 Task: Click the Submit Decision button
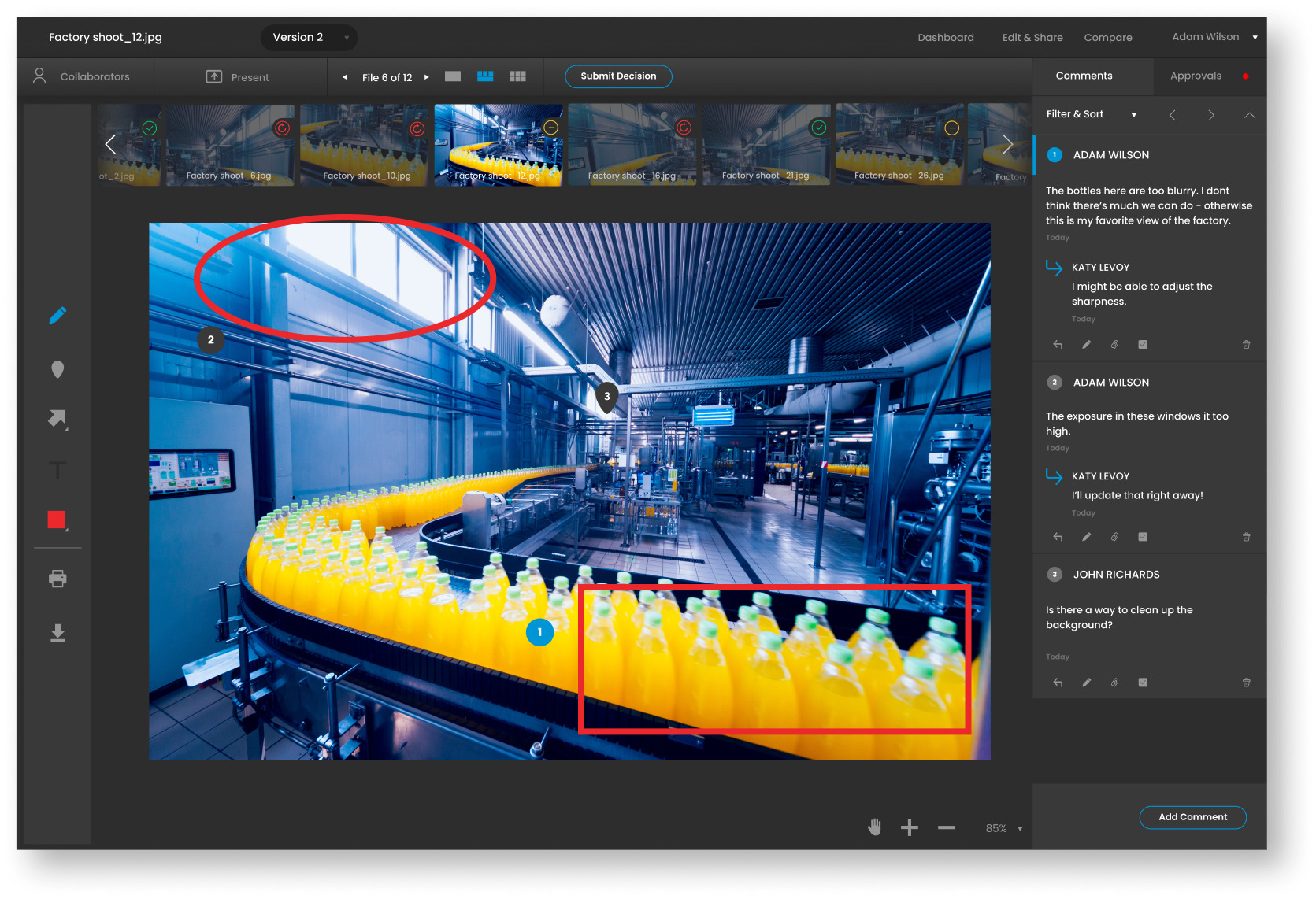(x=618, y=76)
